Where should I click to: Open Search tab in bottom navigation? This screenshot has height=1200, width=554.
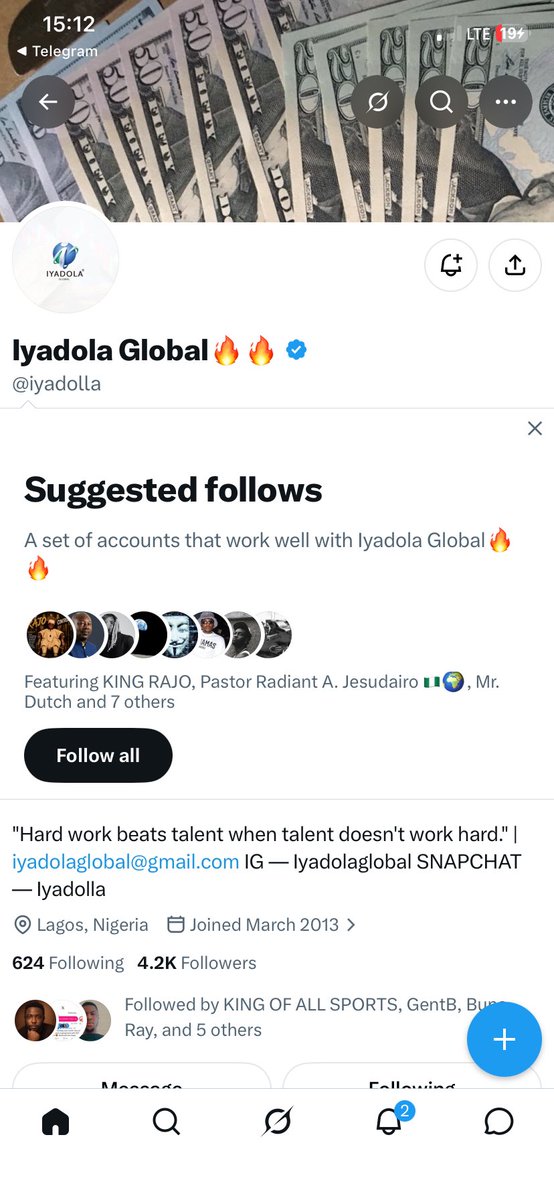coord(166,1123)
